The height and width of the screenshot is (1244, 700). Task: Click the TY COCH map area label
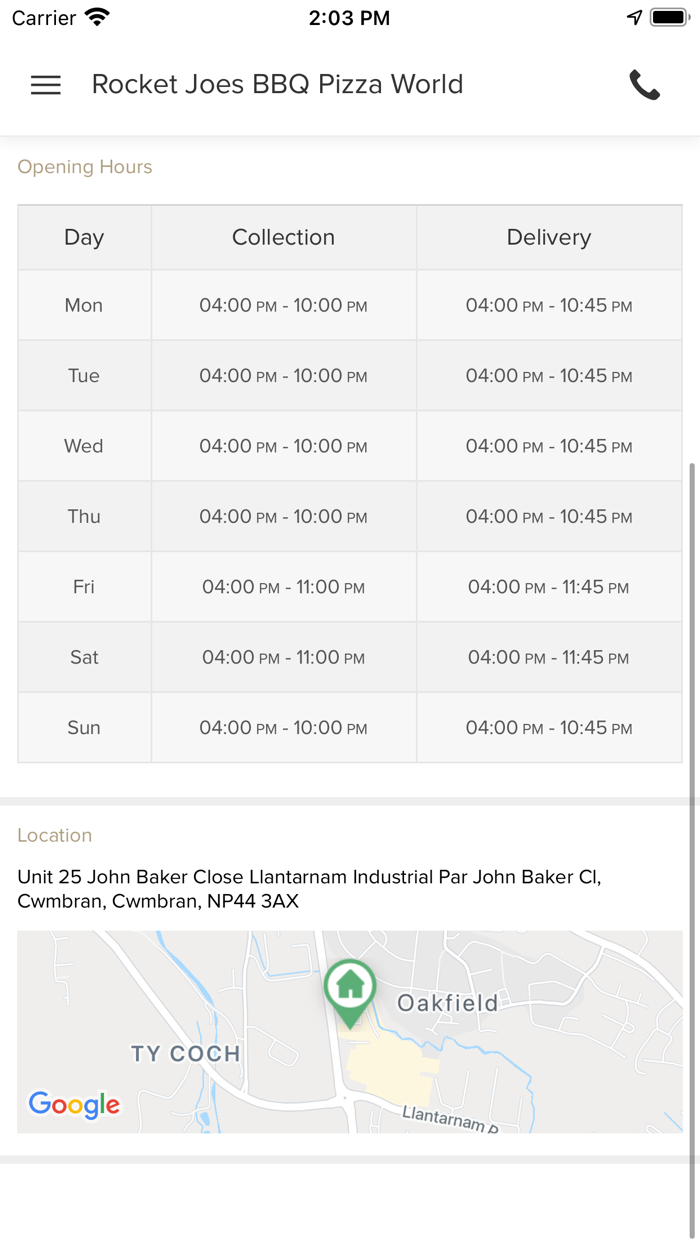tap(186, 1053)
